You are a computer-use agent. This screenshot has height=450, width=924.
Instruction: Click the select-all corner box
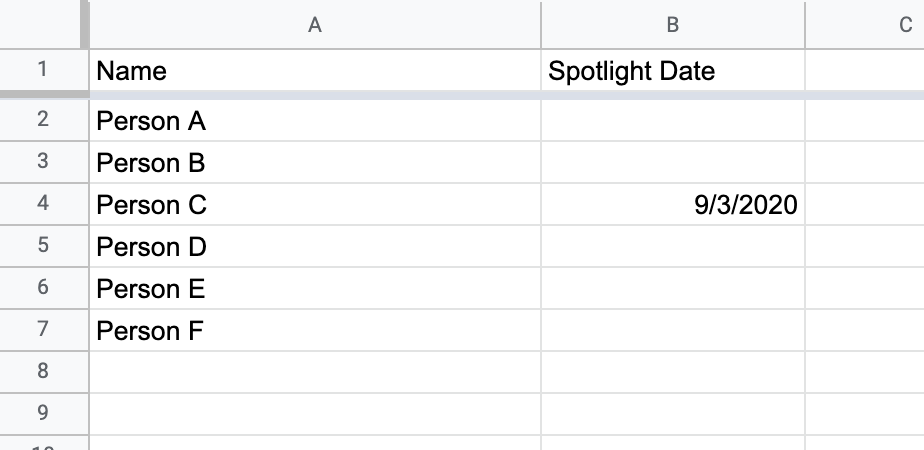point(41,25)
